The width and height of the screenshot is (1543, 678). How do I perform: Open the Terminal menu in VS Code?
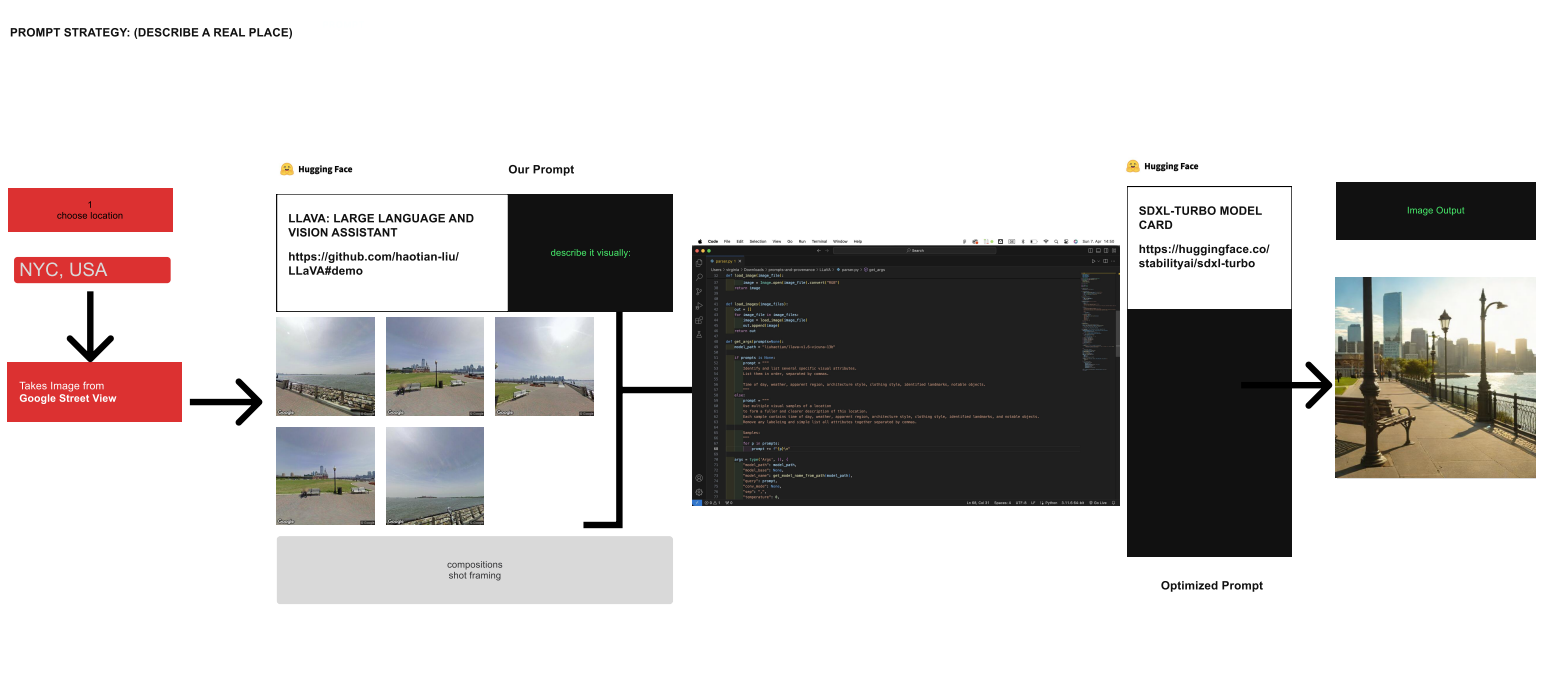tap(818, 241)
